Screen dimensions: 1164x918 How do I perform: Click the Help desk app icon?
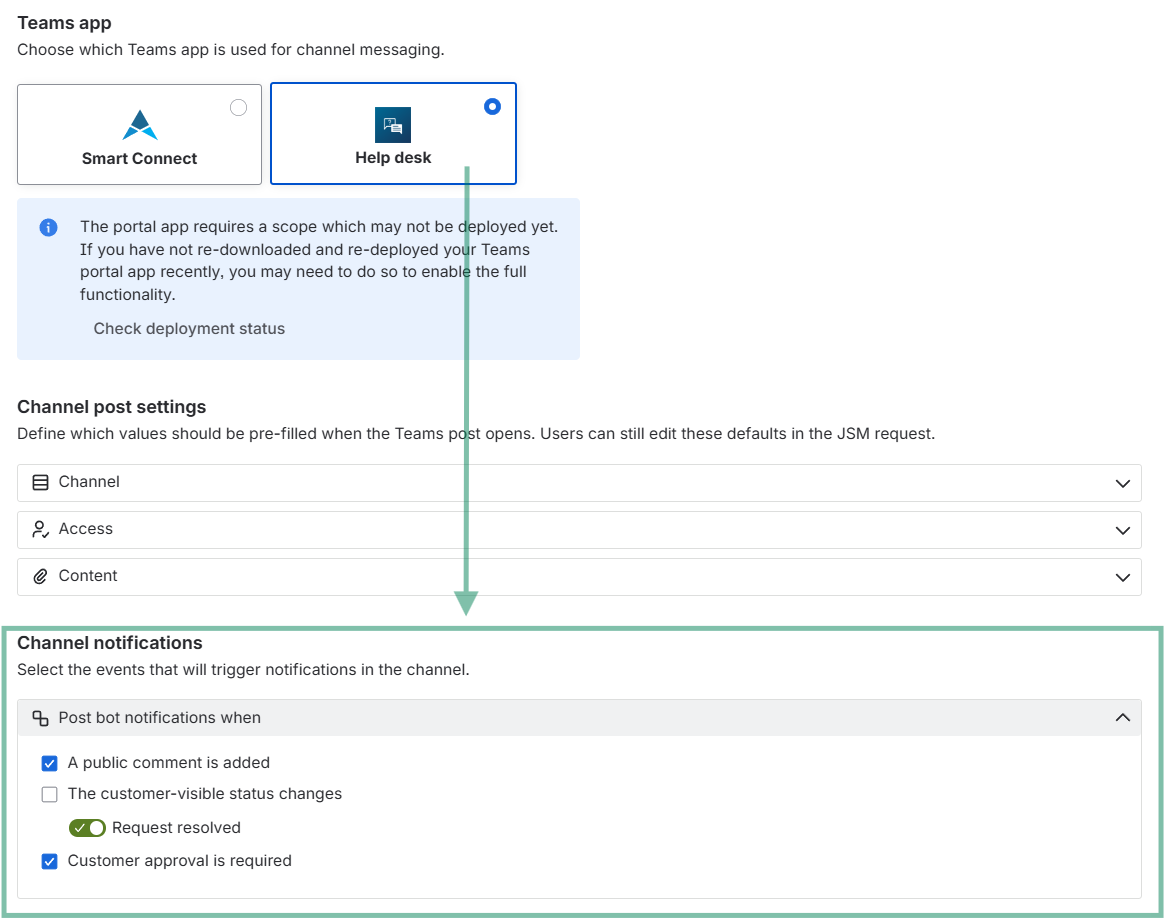point(393,125)
